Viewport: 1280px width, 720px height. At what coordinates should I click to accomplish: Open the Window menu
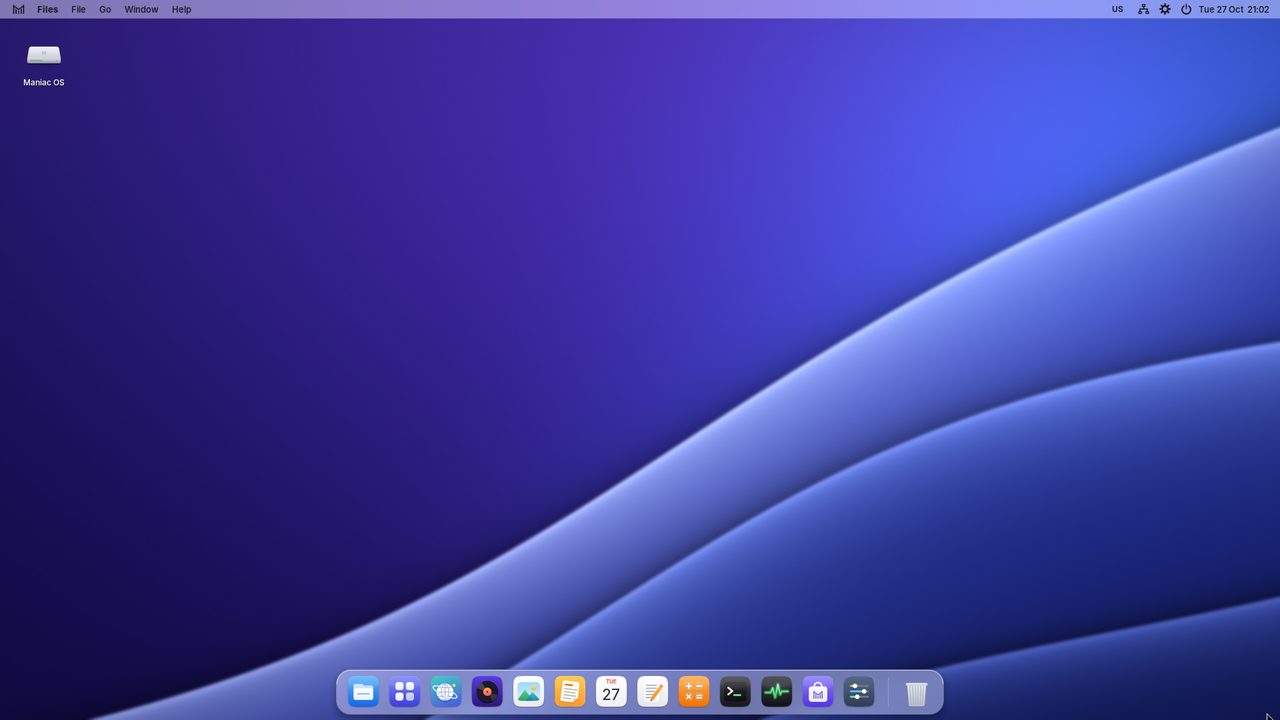[x=141, y=9]
